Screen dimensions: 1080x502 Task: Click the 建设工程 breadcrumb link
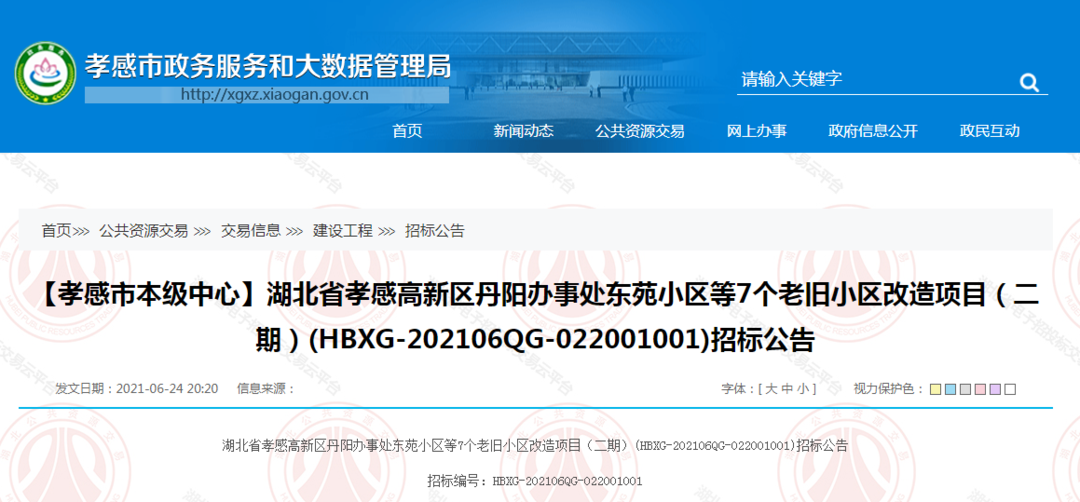[342, 230]
